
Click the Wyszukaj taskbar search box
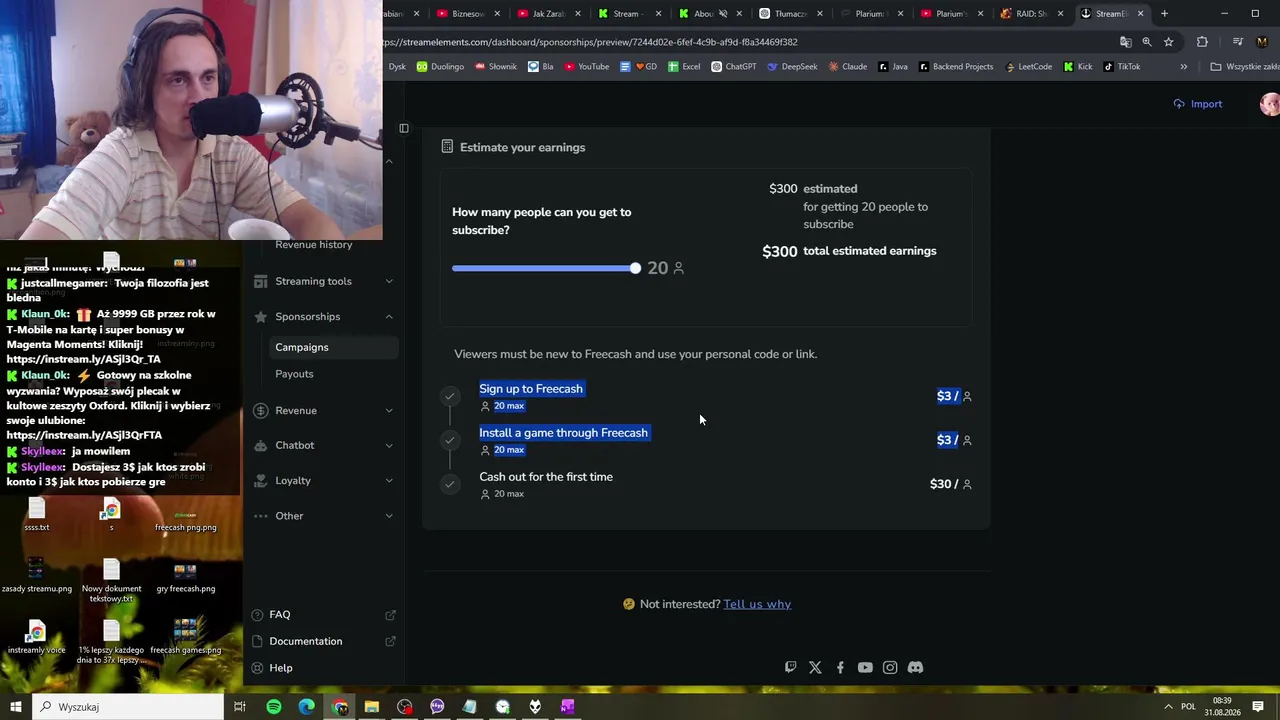pyautogui.click(x=128, y=707)
